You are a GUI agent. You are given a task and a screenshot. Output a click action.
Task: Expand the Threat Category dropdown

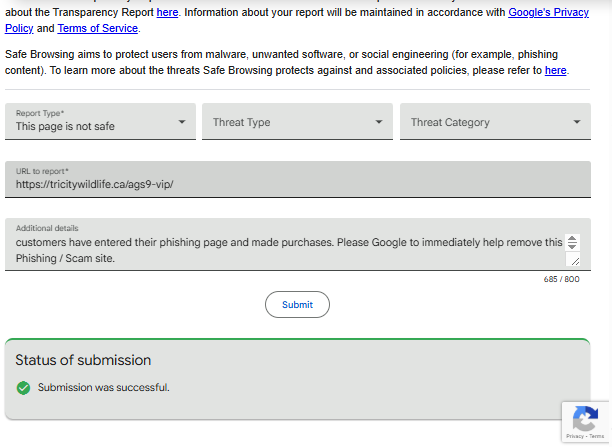pos(495,122)
